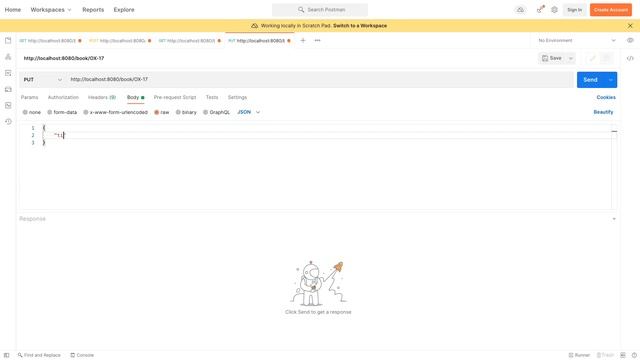The width and height of the screenshot is (640, 360).
Task: Click the satellite capture requests icon
Action: click(x=540, y=9)
